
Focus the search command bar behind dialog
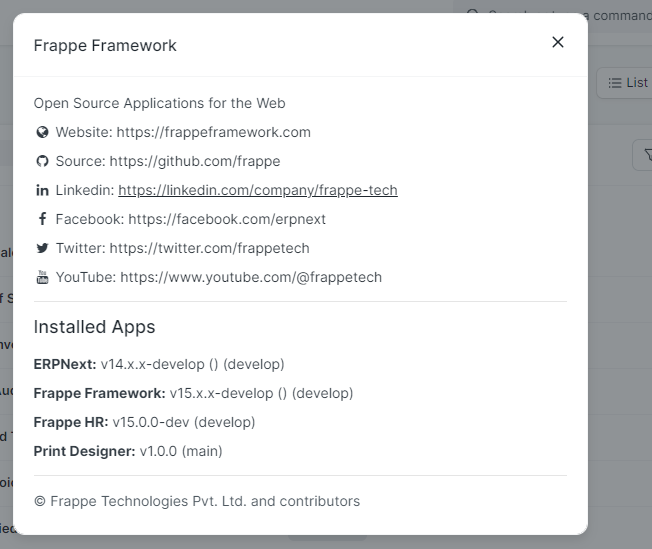coord(553,16)
